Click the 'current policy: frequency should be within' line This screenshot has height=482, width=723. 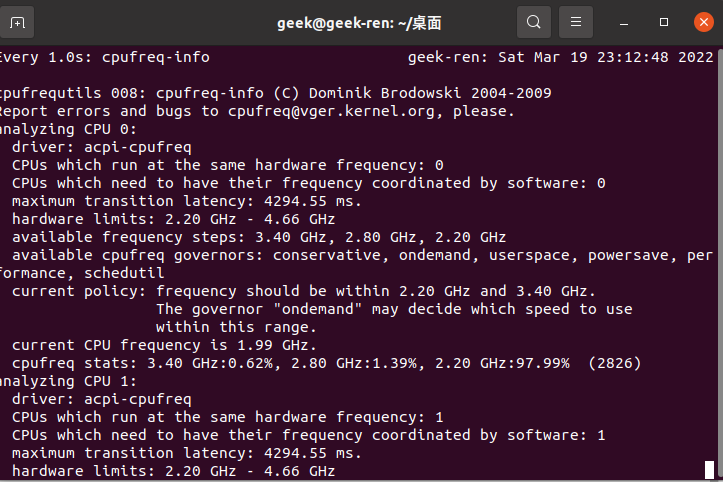[x=304, y=291]
